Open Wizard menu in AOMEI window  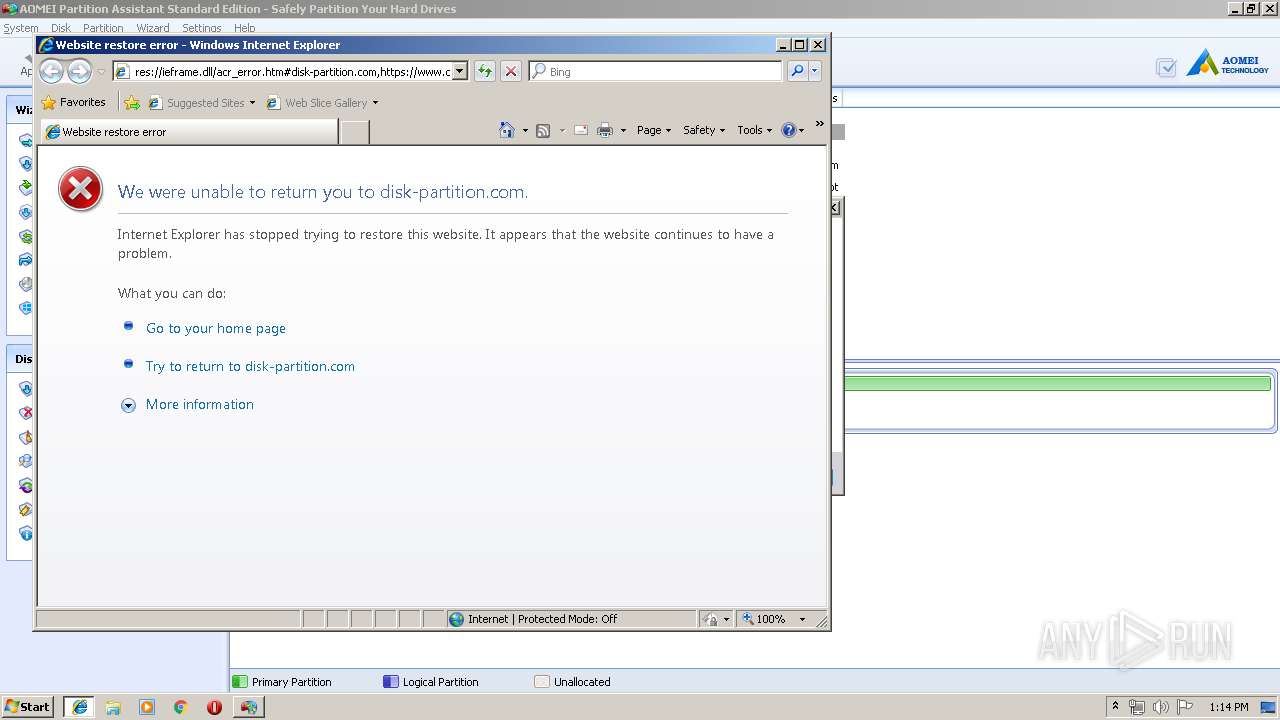coord(153,28)
